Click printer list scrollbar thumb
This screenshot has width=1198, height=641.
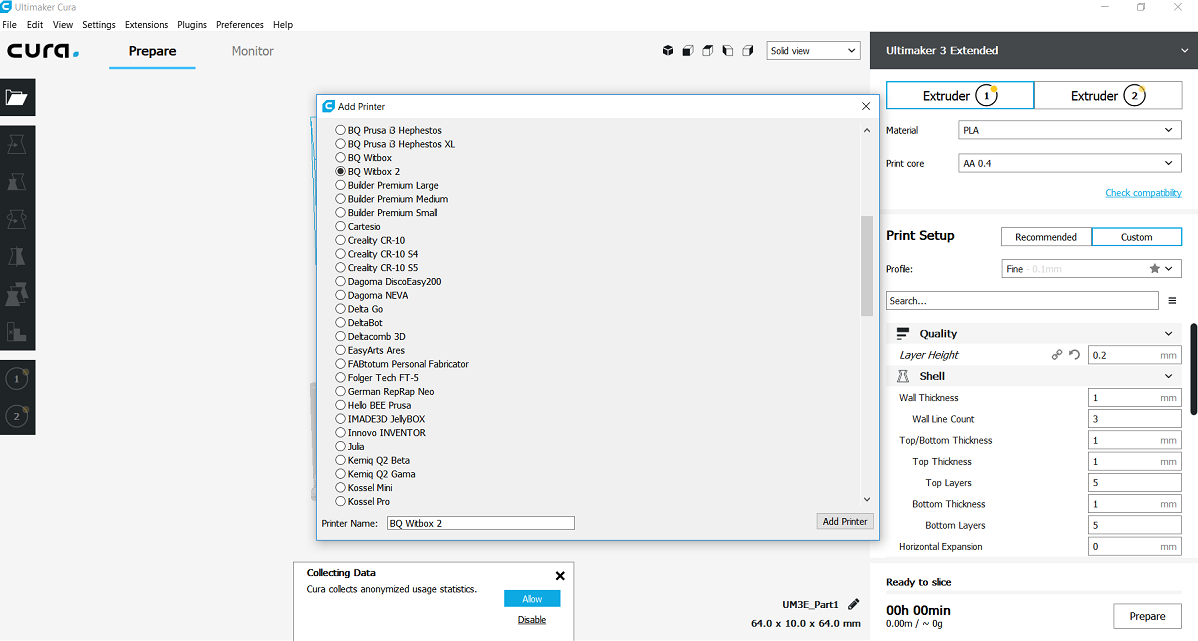(x=866, y=266)
